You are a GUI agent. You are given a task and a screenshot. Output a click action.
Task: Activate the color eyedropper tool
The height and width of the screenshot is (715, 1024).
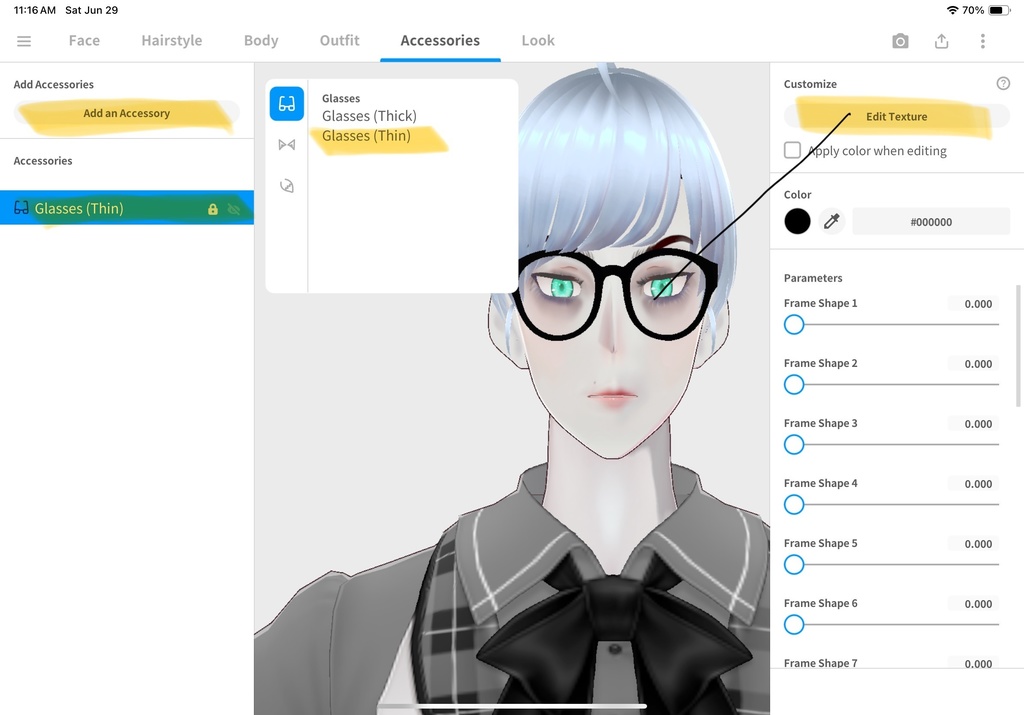click(831, 221)
